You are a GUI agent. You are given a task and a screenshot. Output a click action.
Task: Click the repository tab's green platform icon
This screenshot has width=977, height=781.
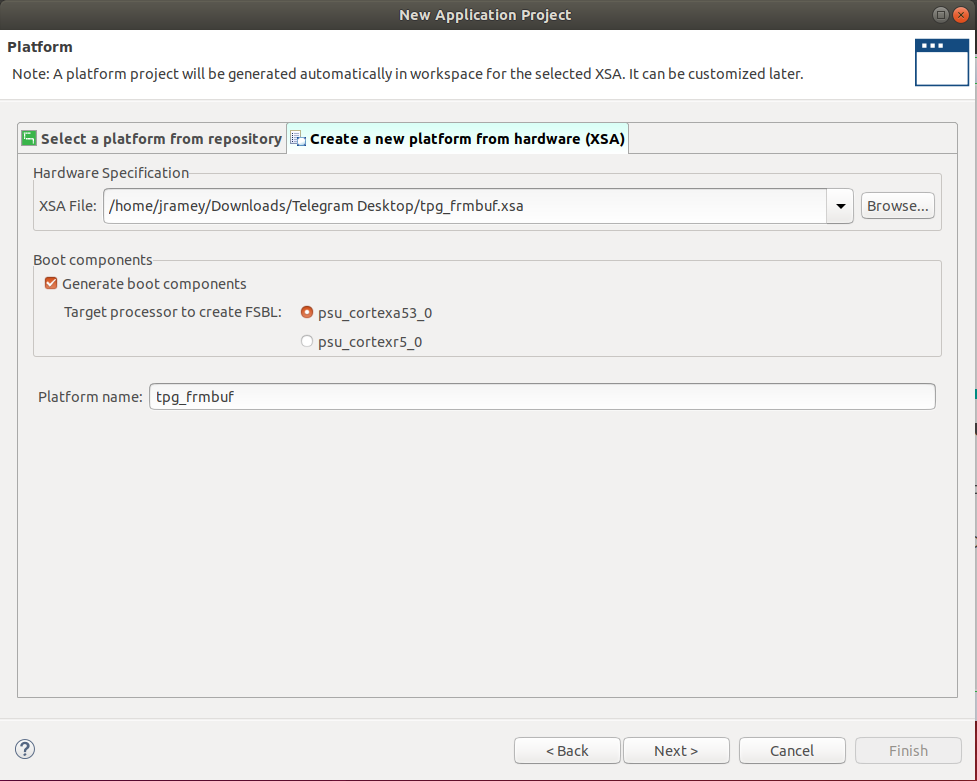pyautogui.click(x=29, y=138)
